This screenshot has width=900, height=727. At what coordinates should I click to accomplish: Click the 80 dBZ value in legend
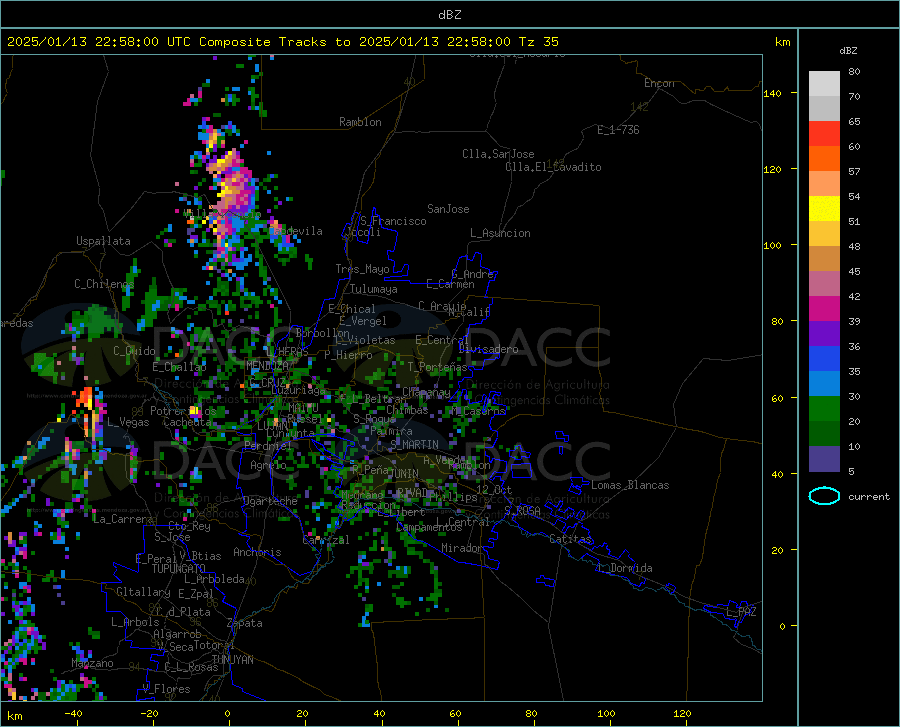tap(854, 72)
